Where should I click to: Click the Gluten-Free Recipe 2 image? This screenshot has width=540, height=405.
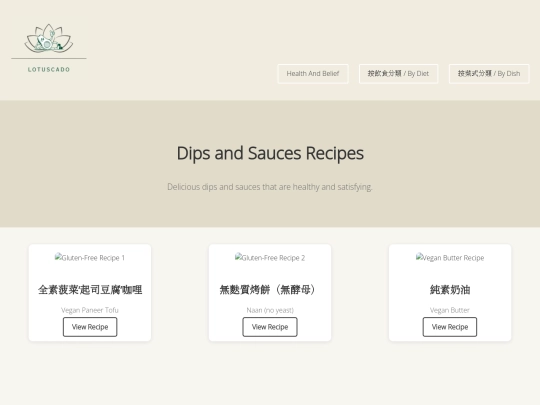270,258
